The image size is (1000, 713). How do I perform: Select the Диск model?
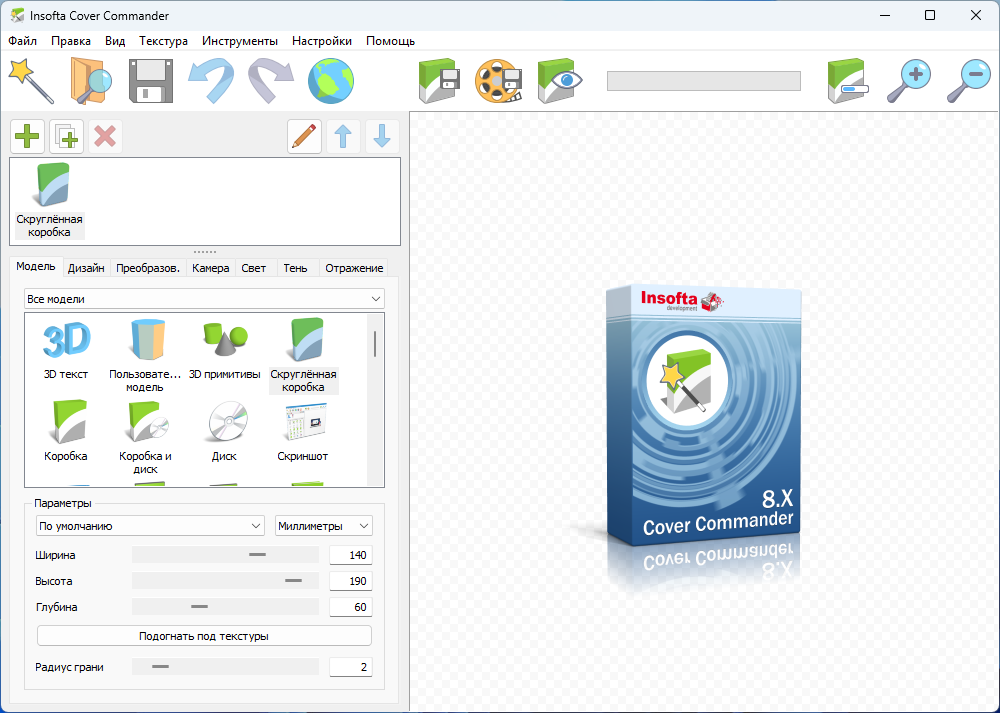(224, 431)
